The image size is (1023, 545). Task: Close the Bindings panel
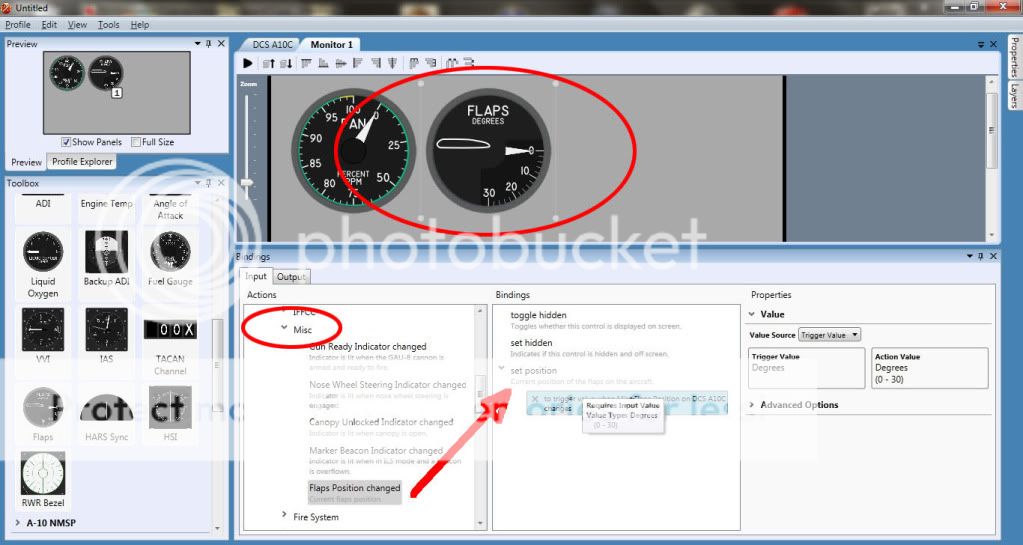[994, 257]
